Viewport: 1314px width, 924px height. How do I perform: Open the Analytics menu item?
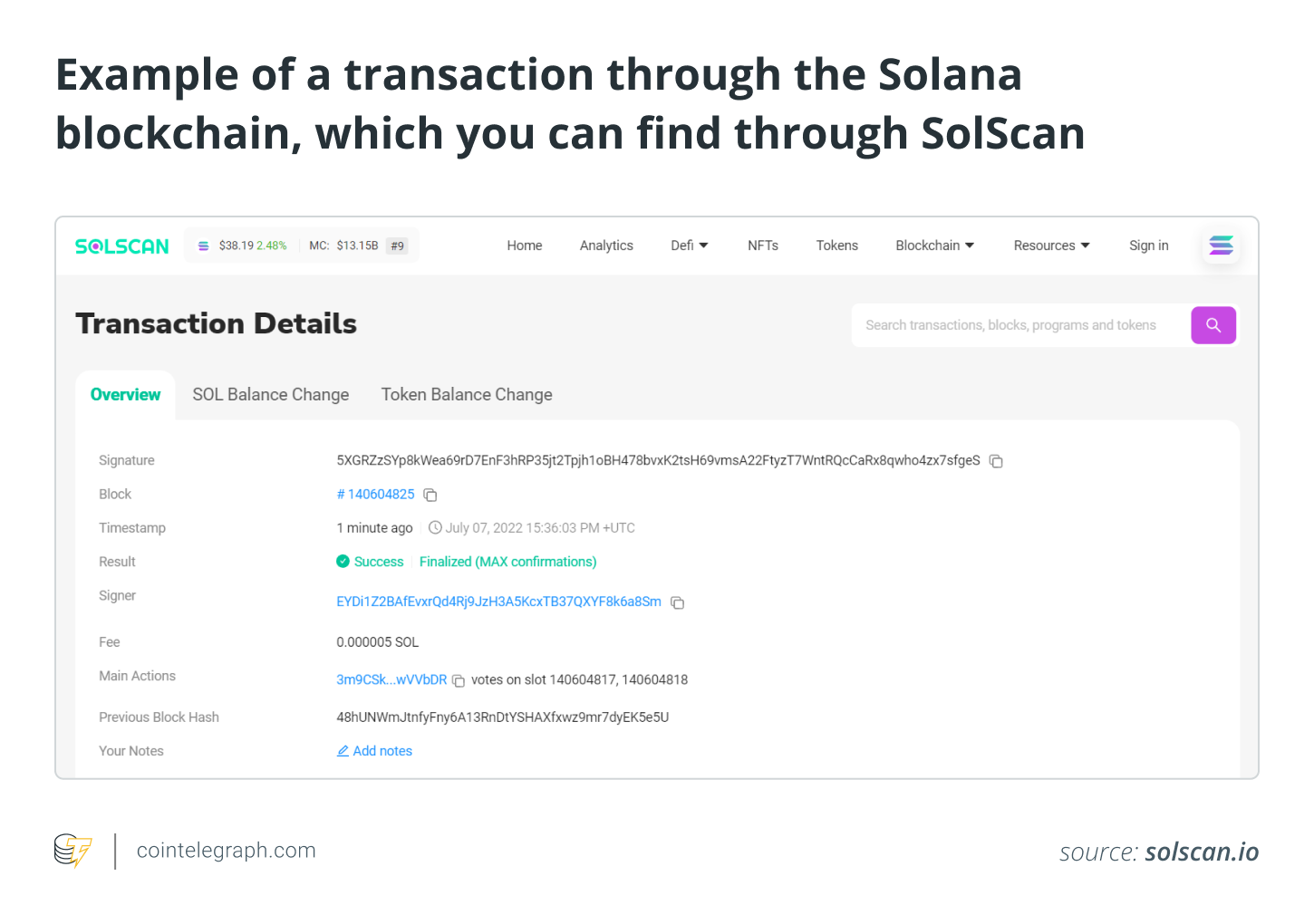[x=606, y=245]
